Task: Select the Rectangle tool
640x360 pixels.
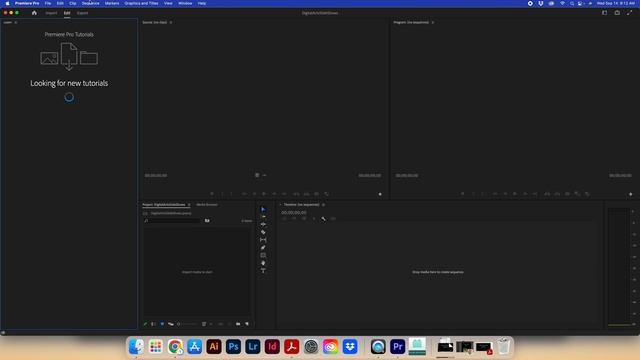Action: [263, 256]
